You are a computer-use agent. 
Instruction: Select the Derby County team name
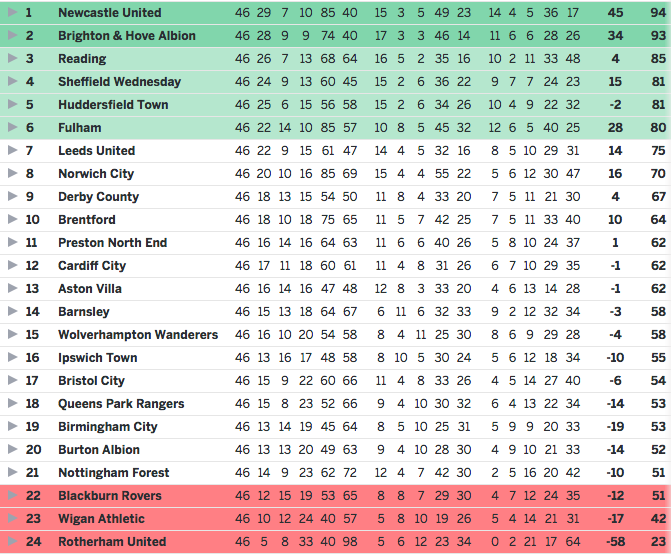click(98, 197)
